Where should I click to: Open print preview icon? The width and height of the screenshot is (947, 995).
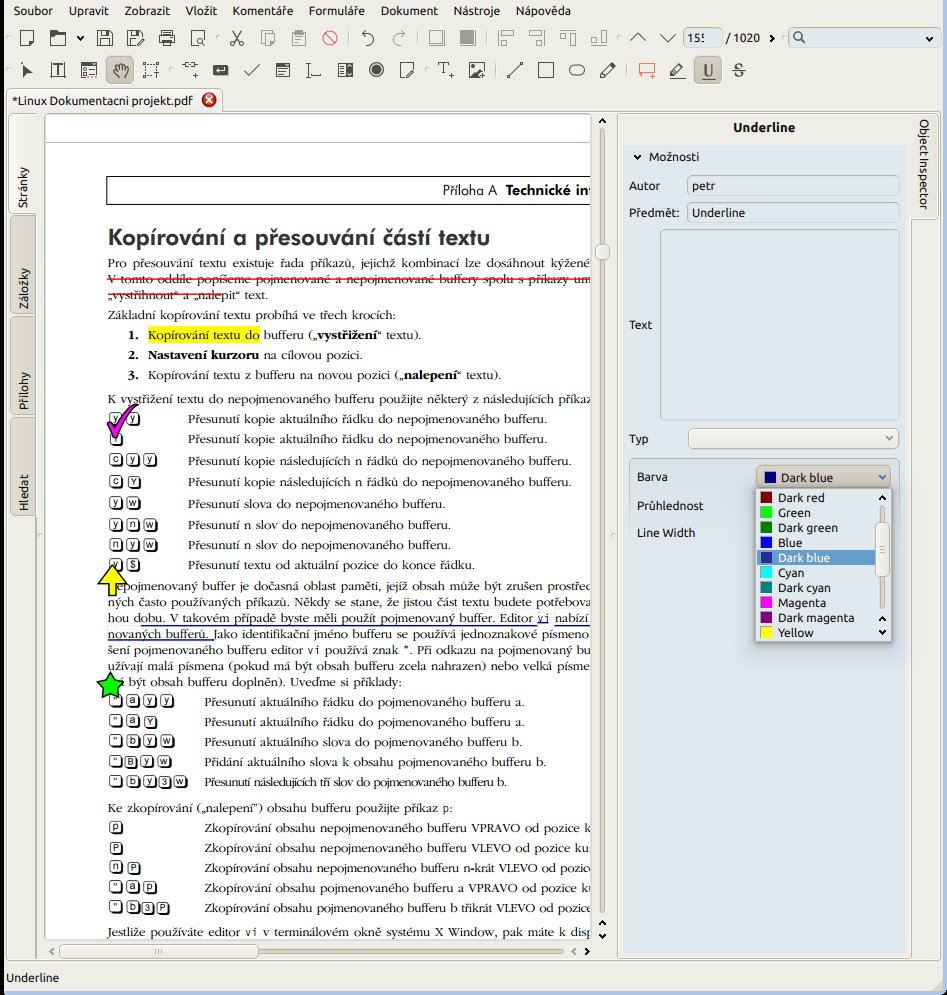click(198, 38)
